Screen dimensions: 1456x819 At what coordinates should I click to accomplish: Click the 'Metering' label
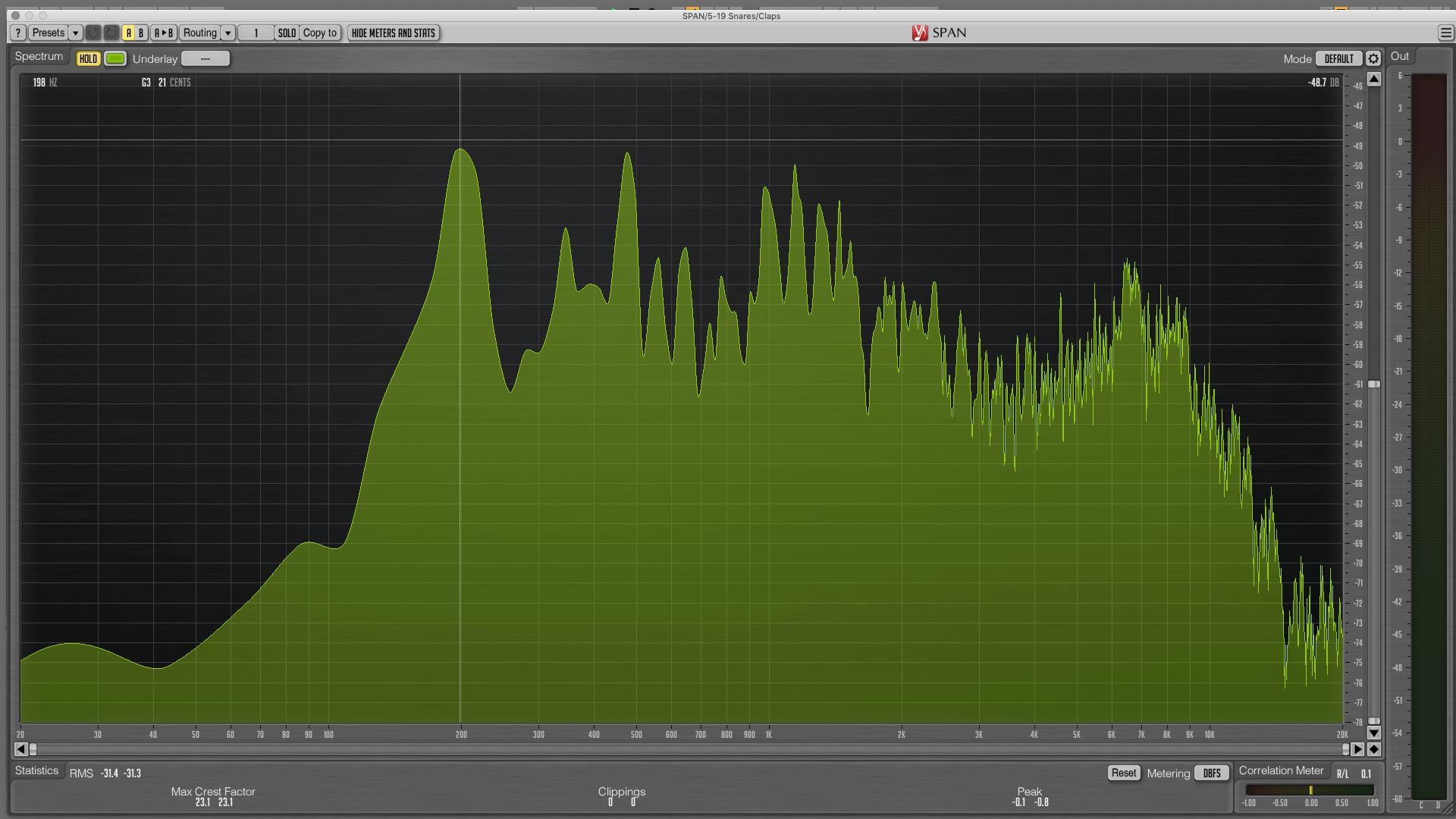pyautogui.click(x=1169, y=773)
